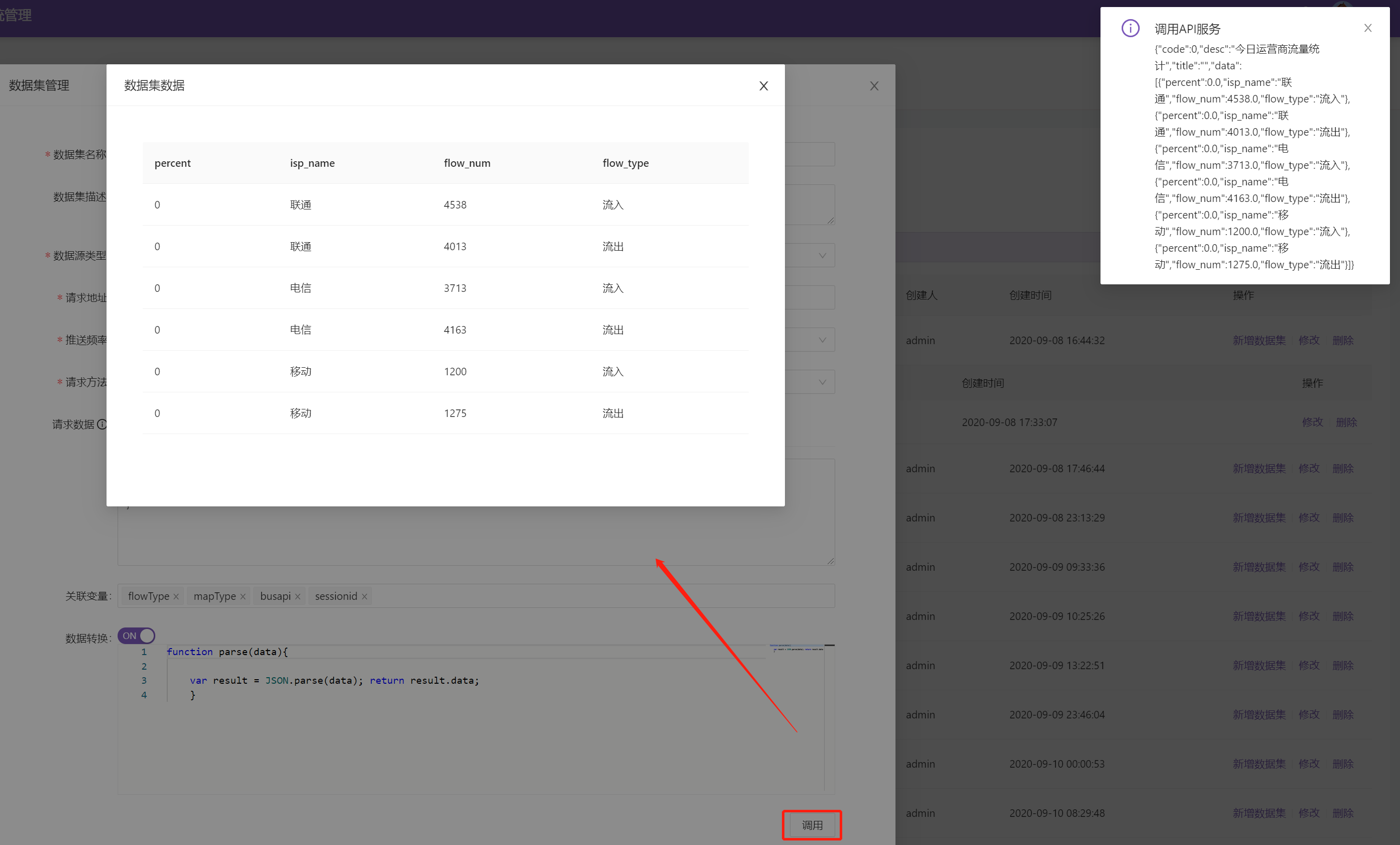Select the 4163 flow_num cell
Viewport: 1400px width, 845px height.
click(455, 330)
